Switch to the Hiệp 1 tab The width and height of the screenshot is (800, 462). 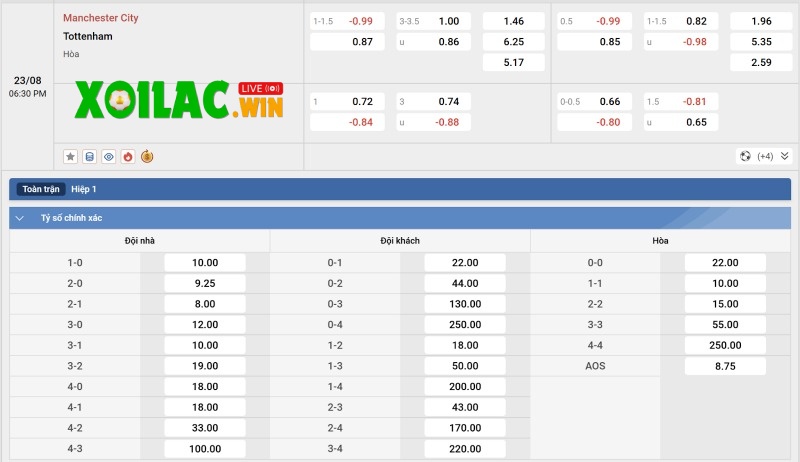coord(84,189)
